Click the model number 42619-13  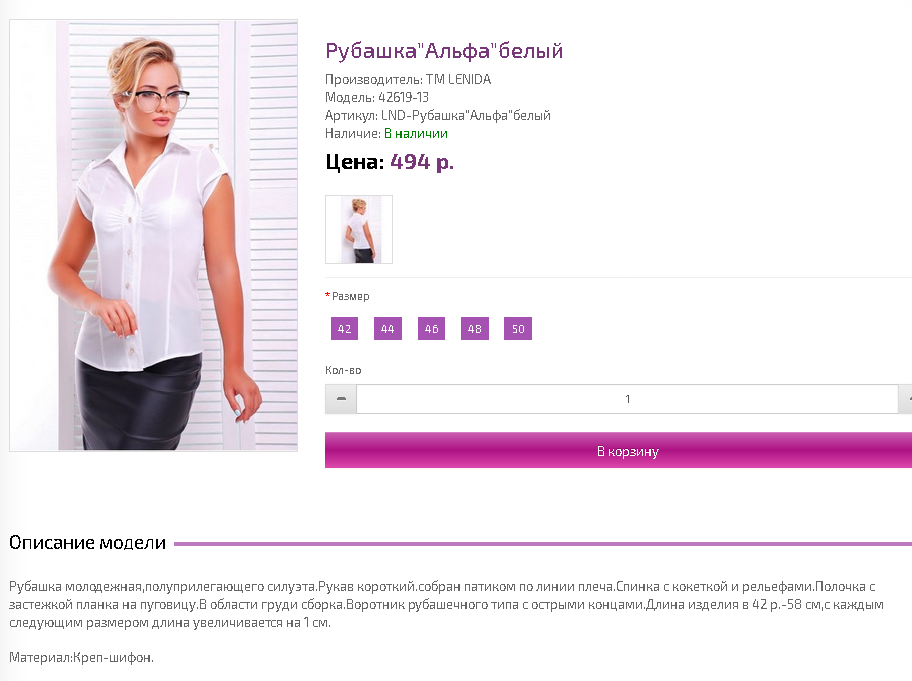click(x=403, y=97)
